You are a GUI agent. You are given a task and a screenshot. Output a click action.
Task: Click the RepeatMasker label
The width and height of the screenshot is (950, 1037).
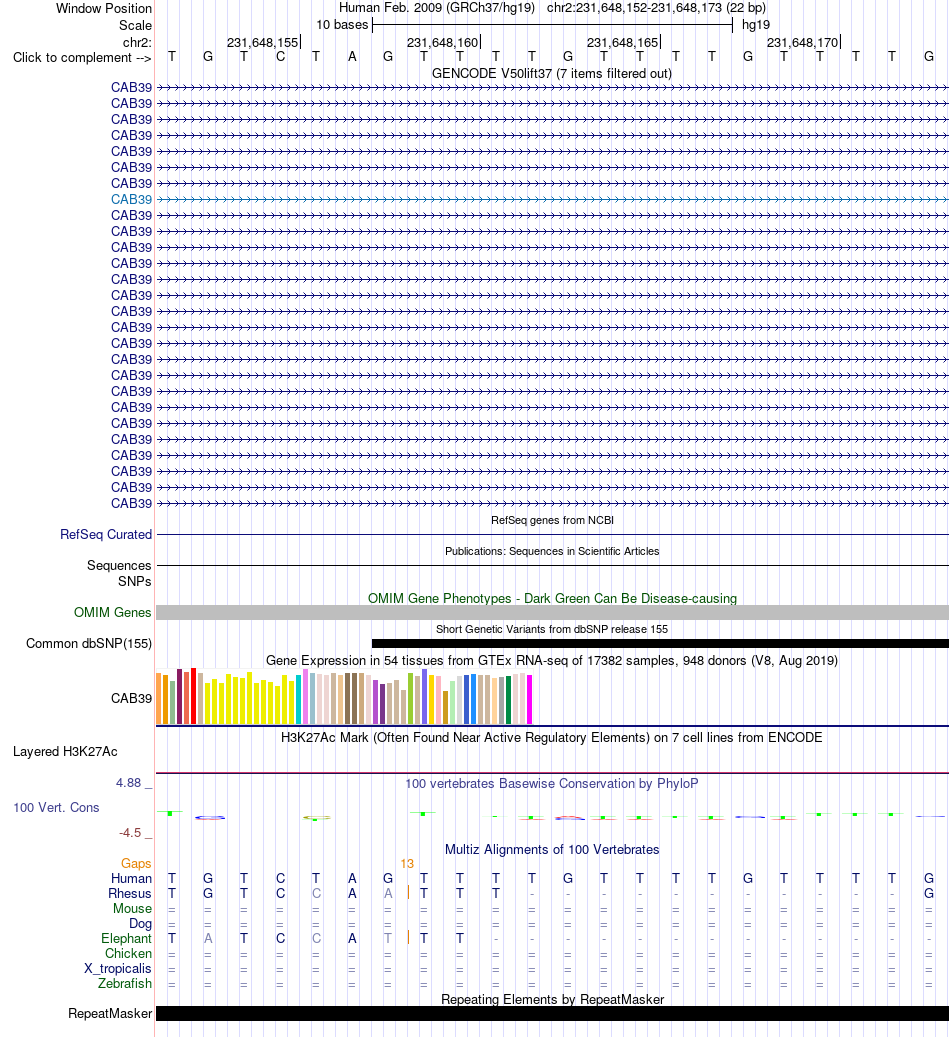click(110, 1014)
